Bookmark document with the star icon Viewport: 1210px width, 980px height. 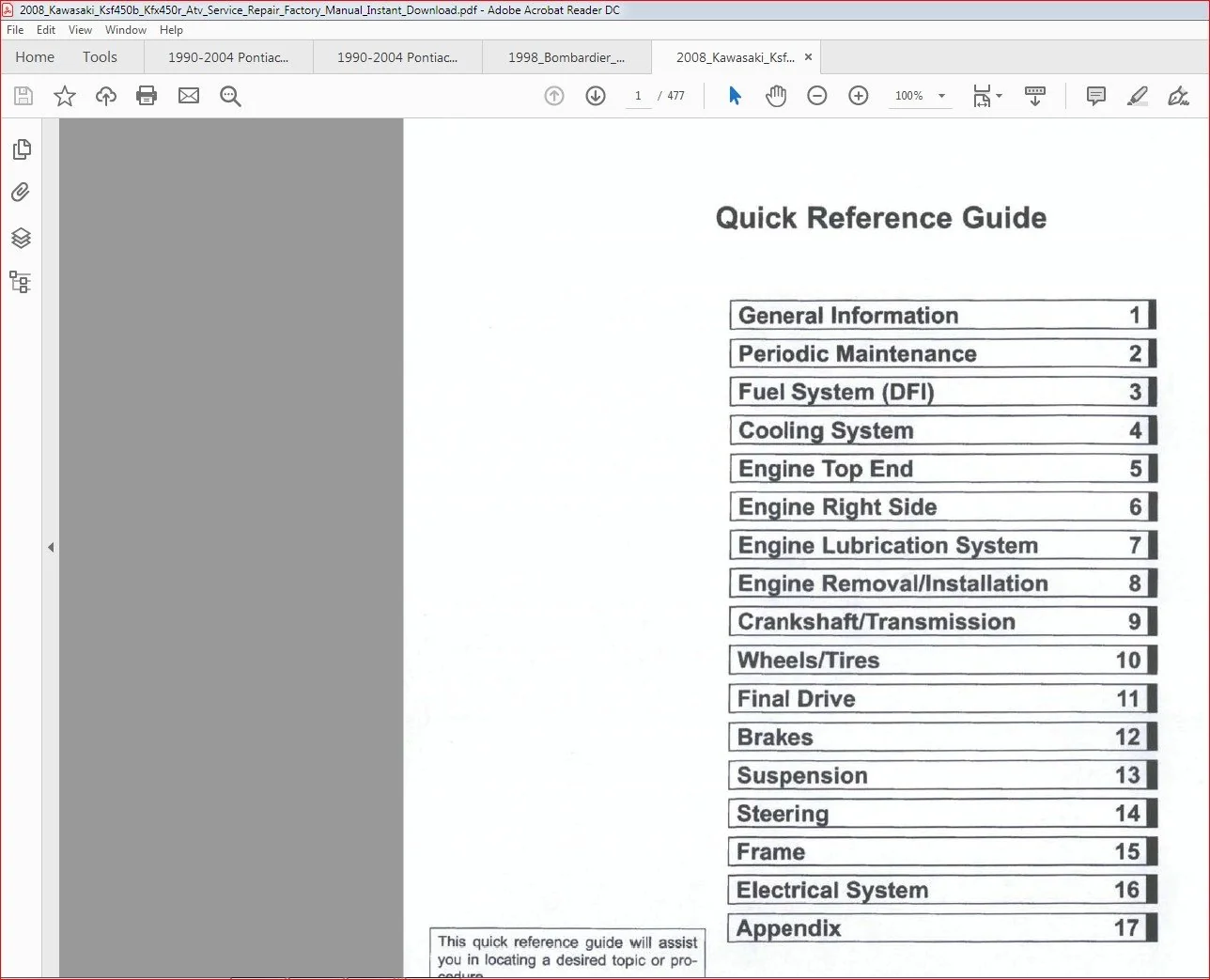click(x=65, y=96)
